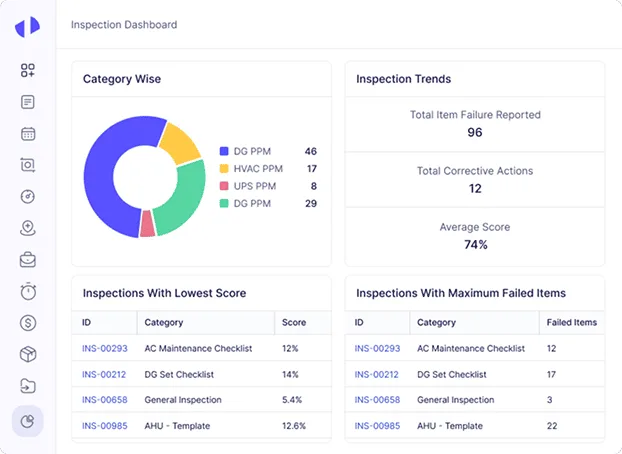
Task: Open the briefcase sidebar icon
Action: pyautogui.click(x=28, y=260)
